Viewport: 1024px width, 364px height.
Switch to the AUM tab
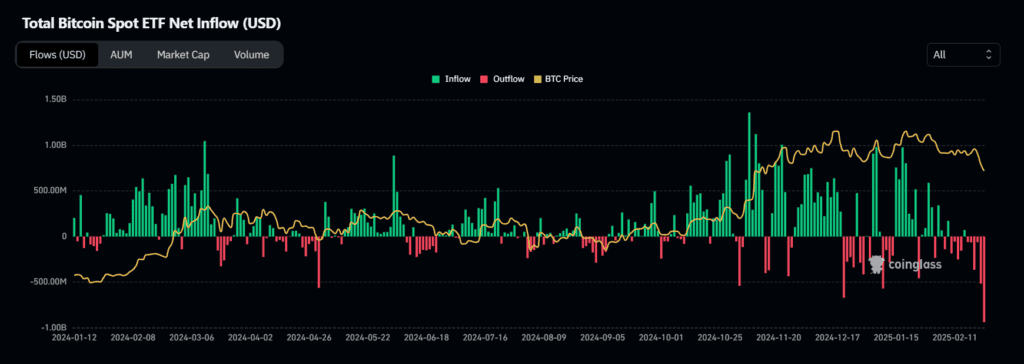tap(121, 55)
